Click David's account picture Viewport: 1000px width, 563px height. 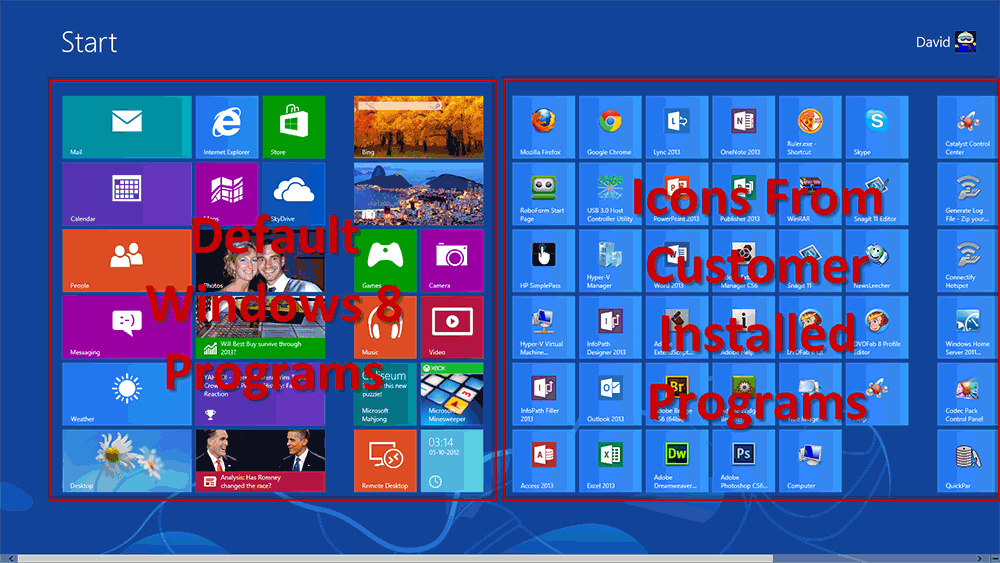click(x=965, y=41)
